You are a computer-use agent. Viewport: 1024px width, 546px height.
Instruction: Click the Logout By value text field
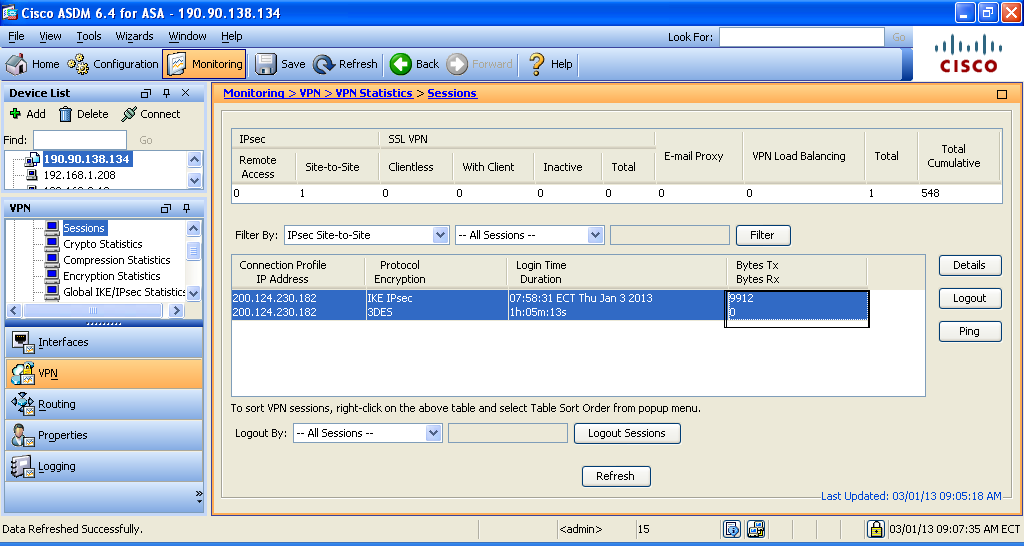(507, 433)
